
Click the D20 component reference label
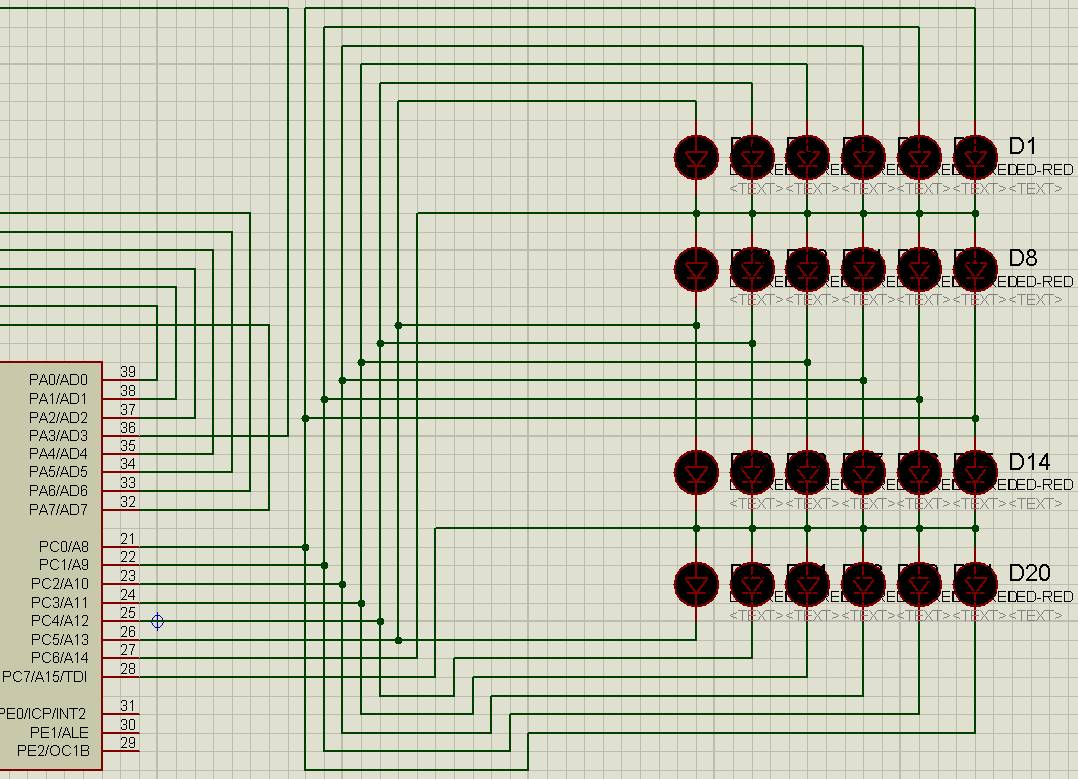tap(1029, 573)
